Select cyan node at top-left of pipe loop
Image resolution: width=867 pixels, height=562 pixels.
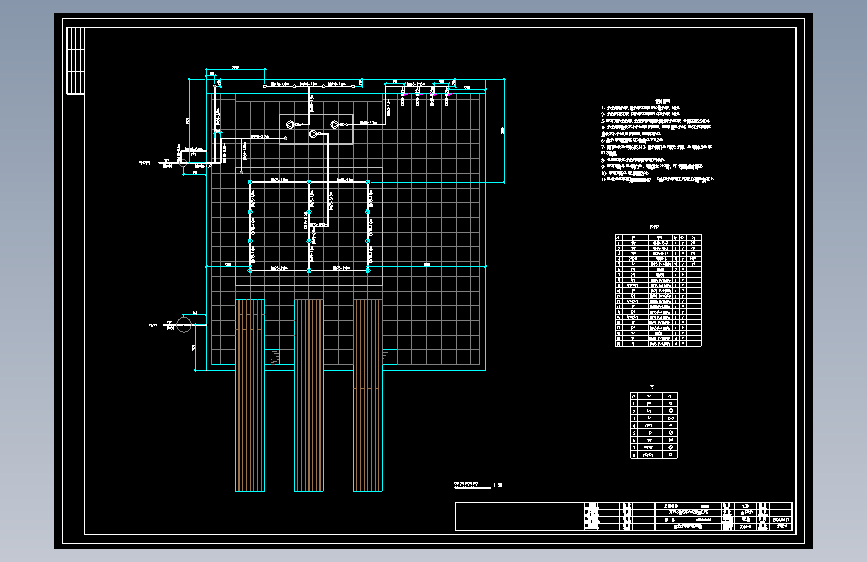250,181
